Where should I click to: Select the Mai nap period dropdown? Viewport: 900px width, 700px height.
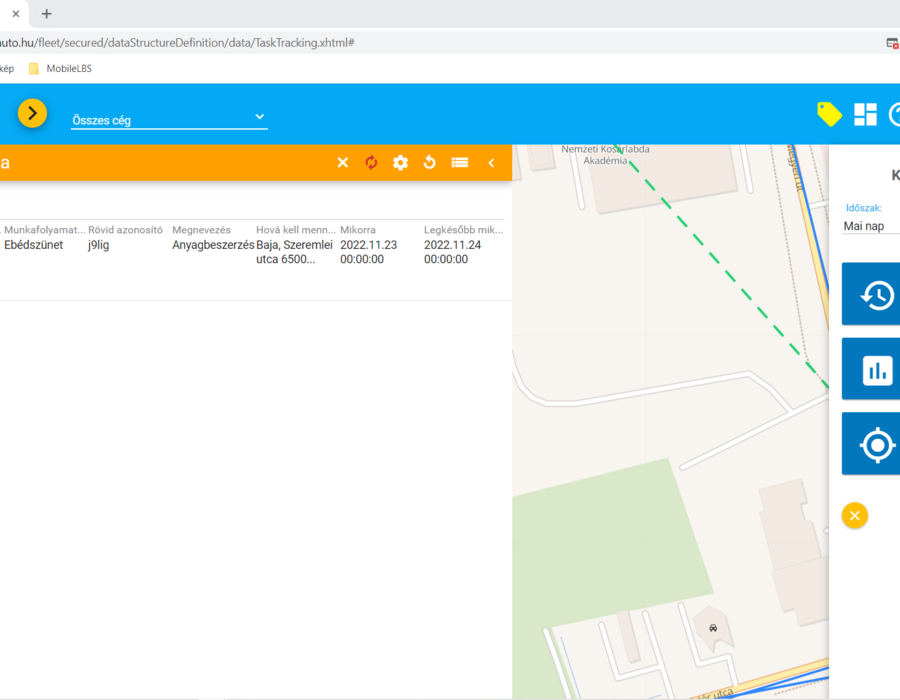pos(871,226)
